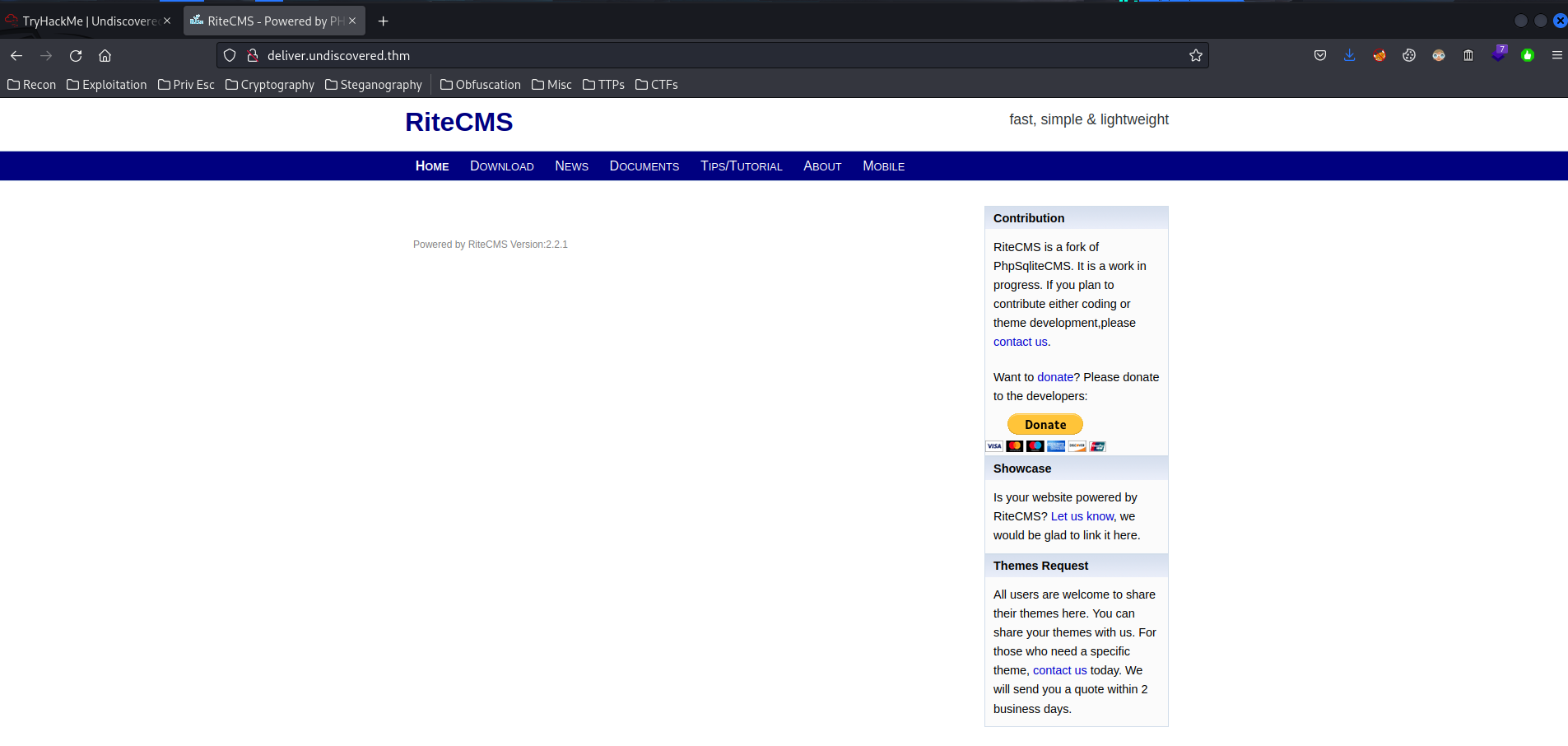Close the RiteCMS tab
This screenshot has width=1568, height=746.
point(352,21)
